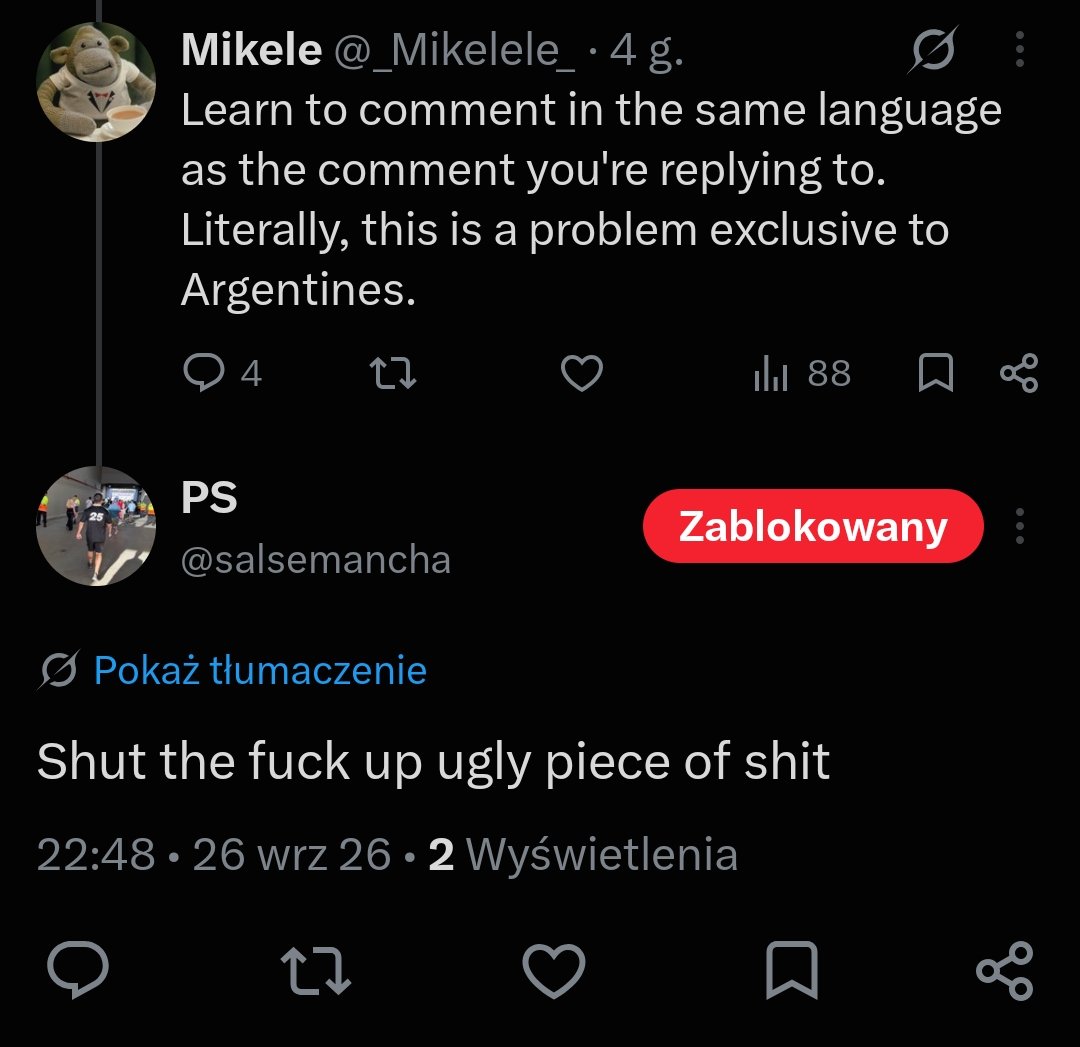Share the PS tweet
The width and height of the screenshot is (1080, 1047).
click(1005, 970)
